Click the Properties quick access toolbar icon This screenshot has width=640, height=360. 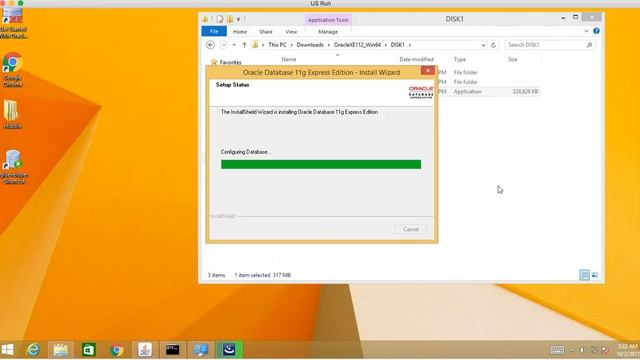point(220,19)
